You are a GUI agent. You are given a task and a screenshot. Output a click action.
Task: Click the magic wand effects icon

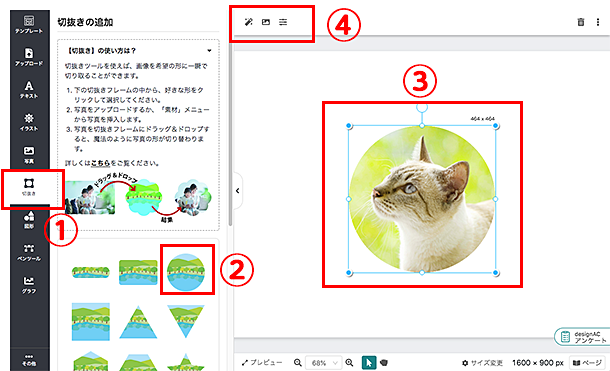(248, 22)
